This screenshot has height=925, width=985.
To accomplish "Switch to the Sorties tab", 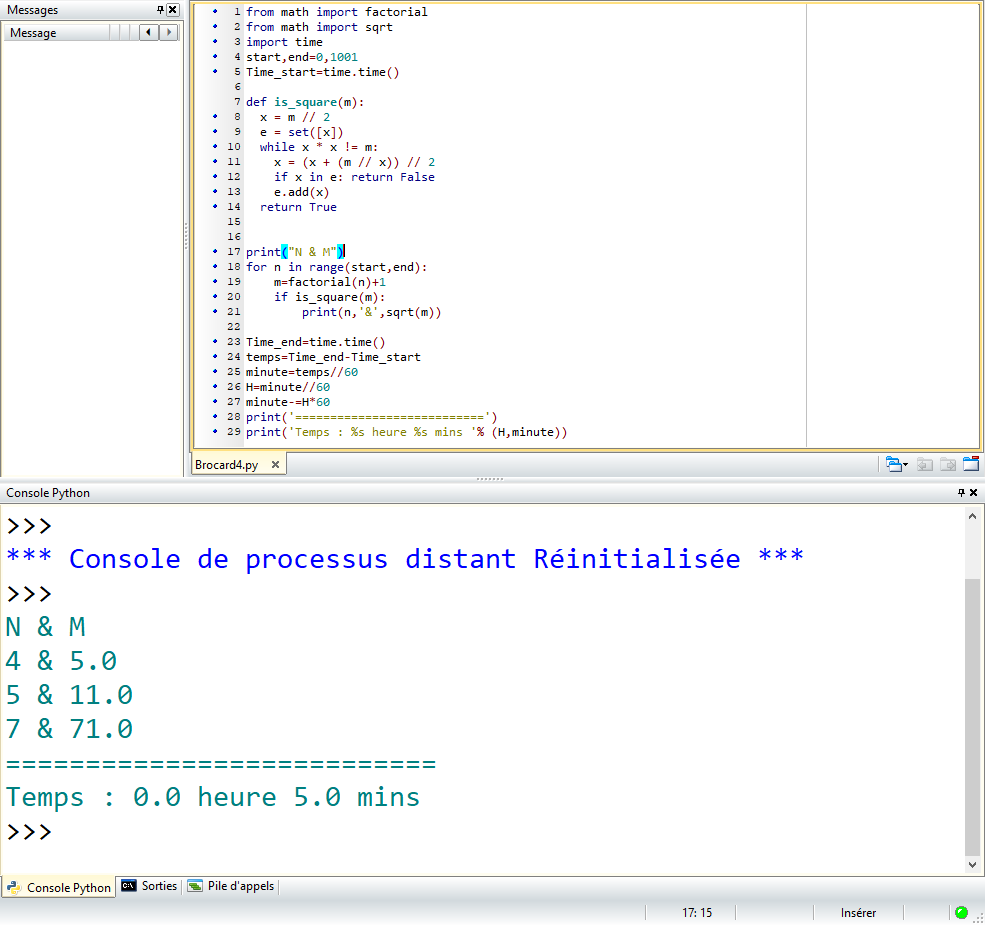I will pos(150,886).
